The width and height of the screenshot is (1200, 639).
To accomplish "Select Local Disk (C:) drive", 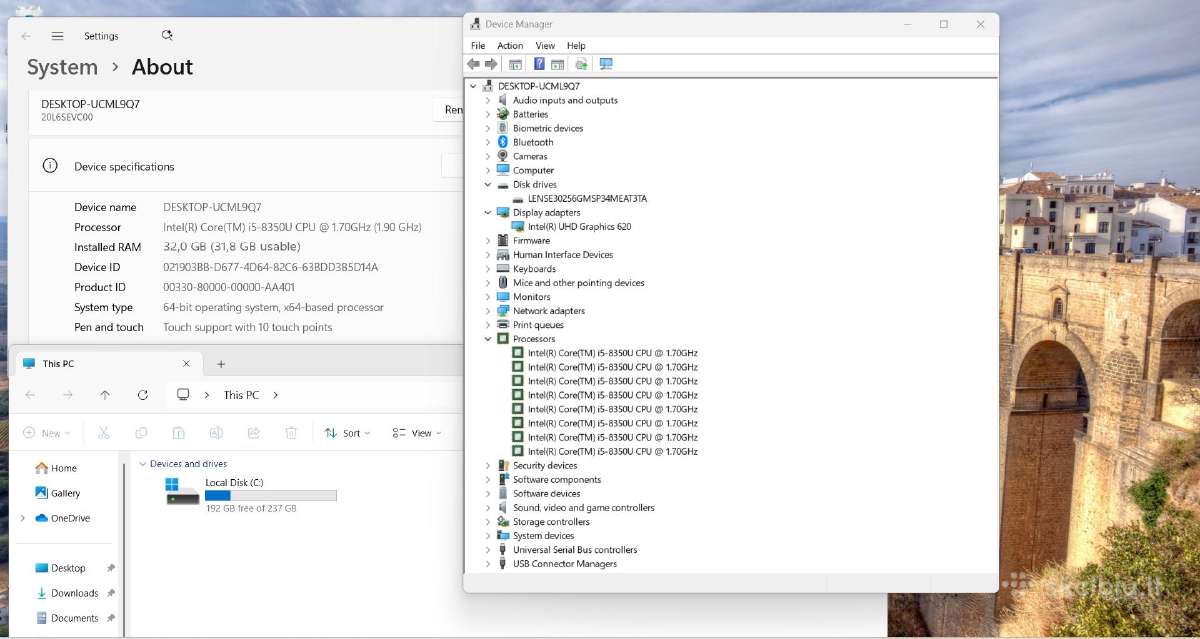I will point(251,494).
